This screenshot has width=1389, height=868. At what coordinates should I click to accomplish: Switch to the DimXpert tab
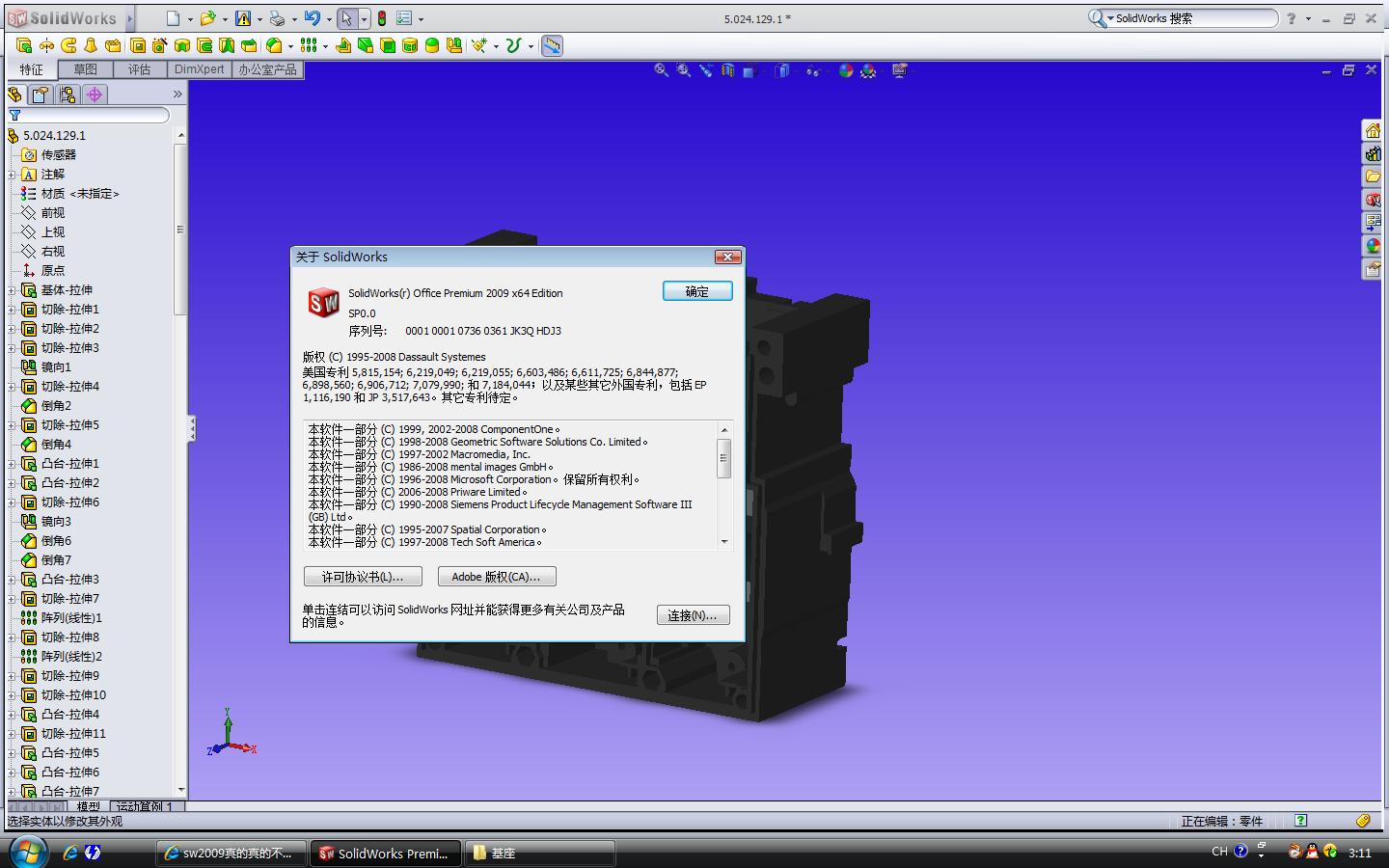[200, 69]
